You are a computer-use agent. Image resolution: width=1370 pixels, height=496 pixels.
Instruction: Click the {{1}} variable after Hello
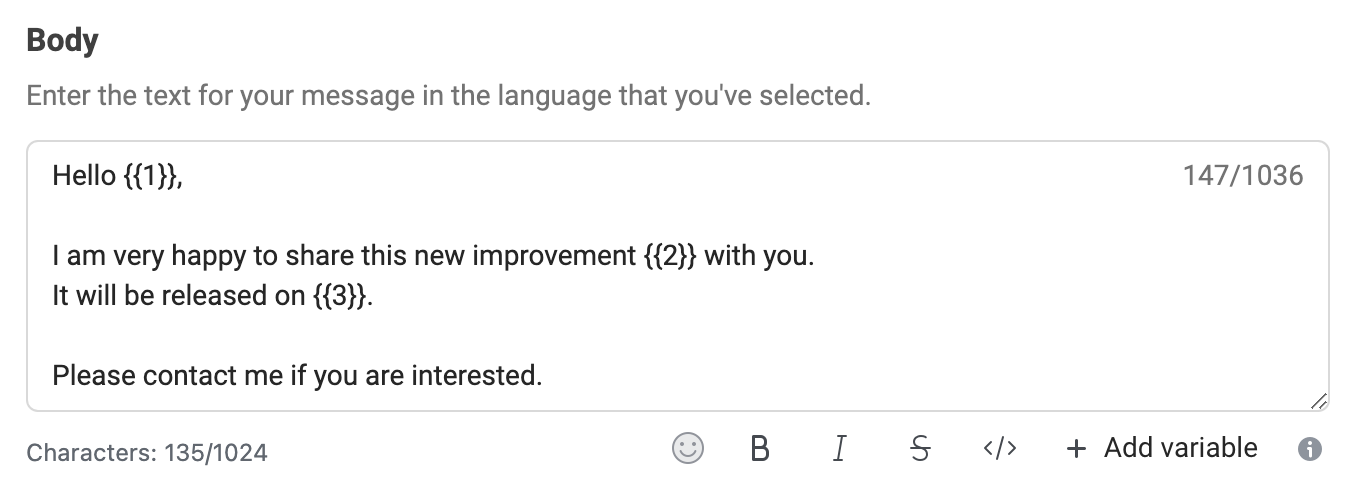click(x=152, y=177)
